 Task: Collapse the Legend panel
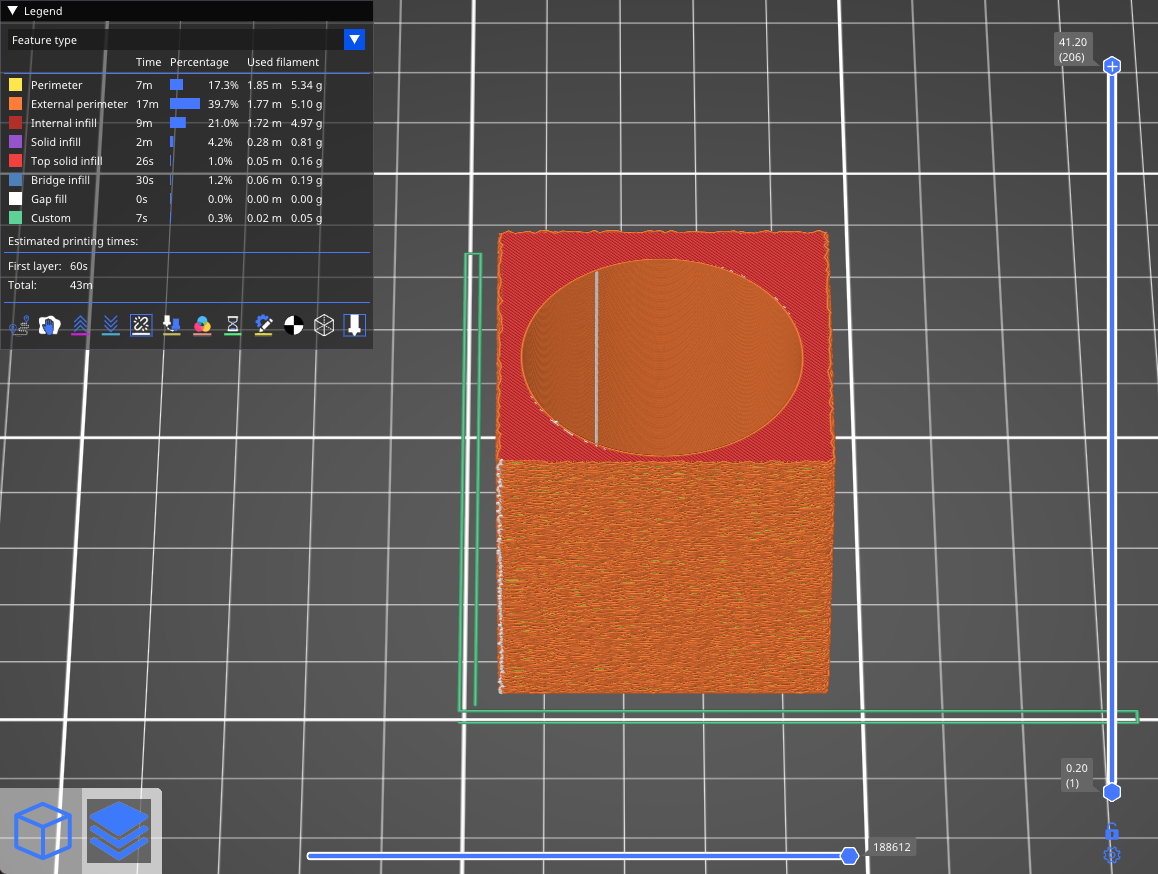click(13, 11)
